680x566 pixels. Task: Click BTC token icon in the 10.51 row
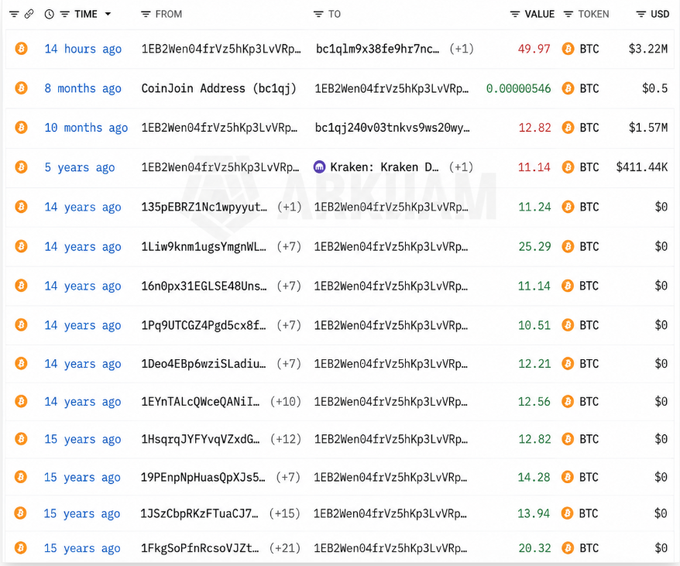568,325
